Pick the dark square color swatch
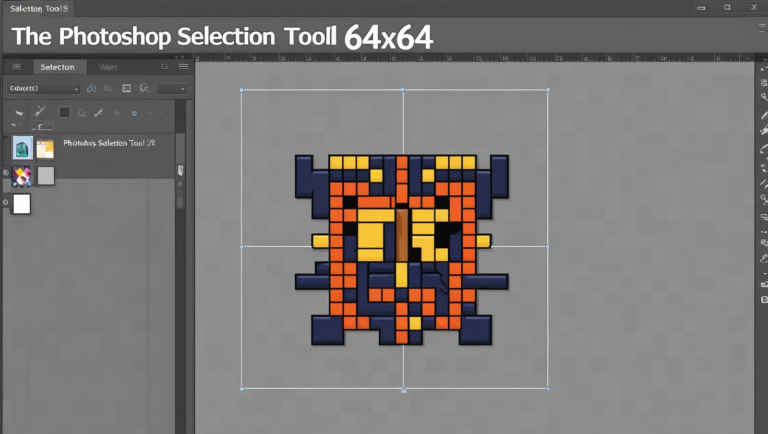The image size is (768, 434). 64,112
